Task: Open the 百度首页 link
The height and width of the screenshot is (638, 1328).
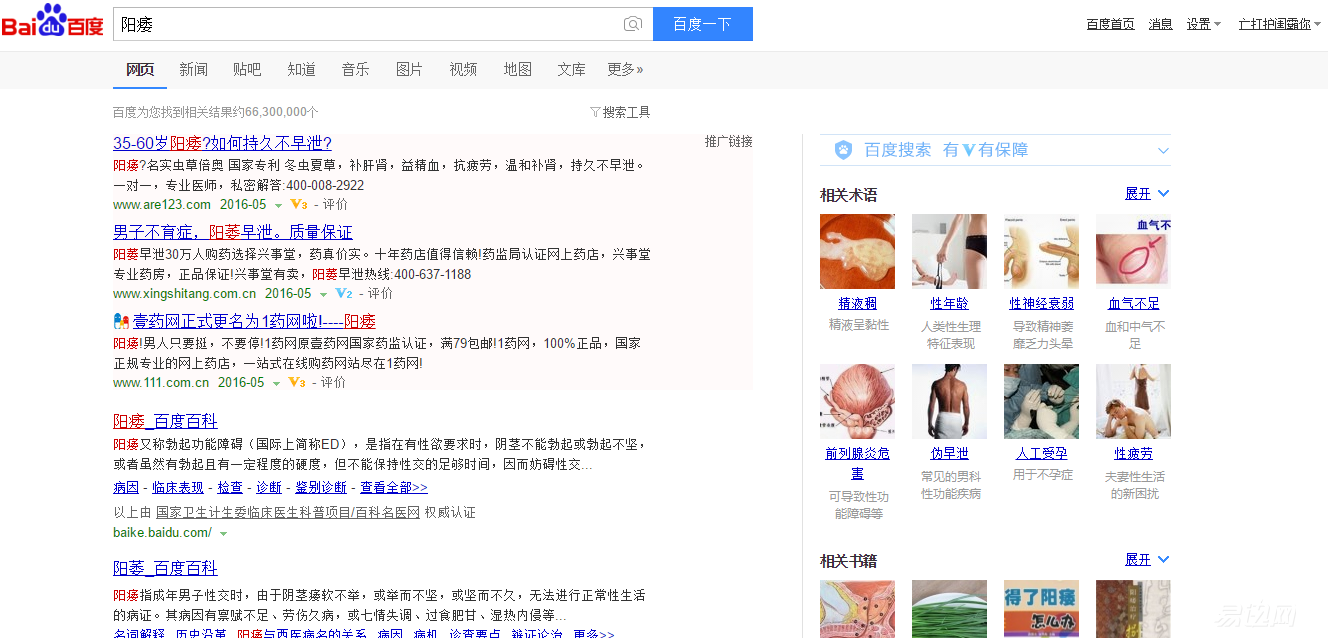Action: pyautogui.click(x=1110, y=24)
